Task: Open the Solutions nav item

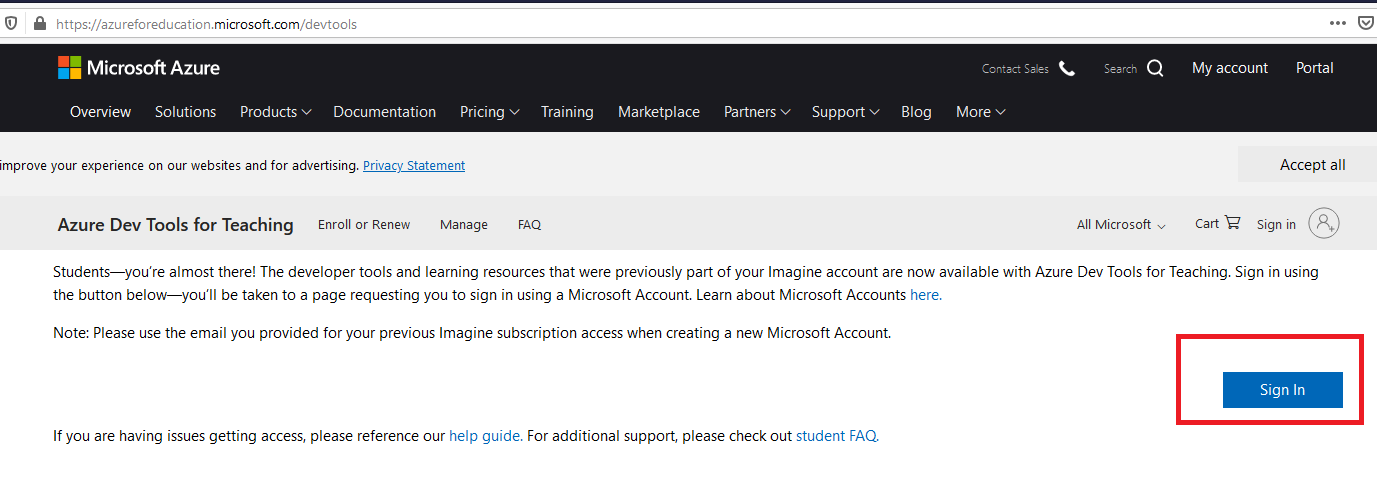Action: pos(185,112)
